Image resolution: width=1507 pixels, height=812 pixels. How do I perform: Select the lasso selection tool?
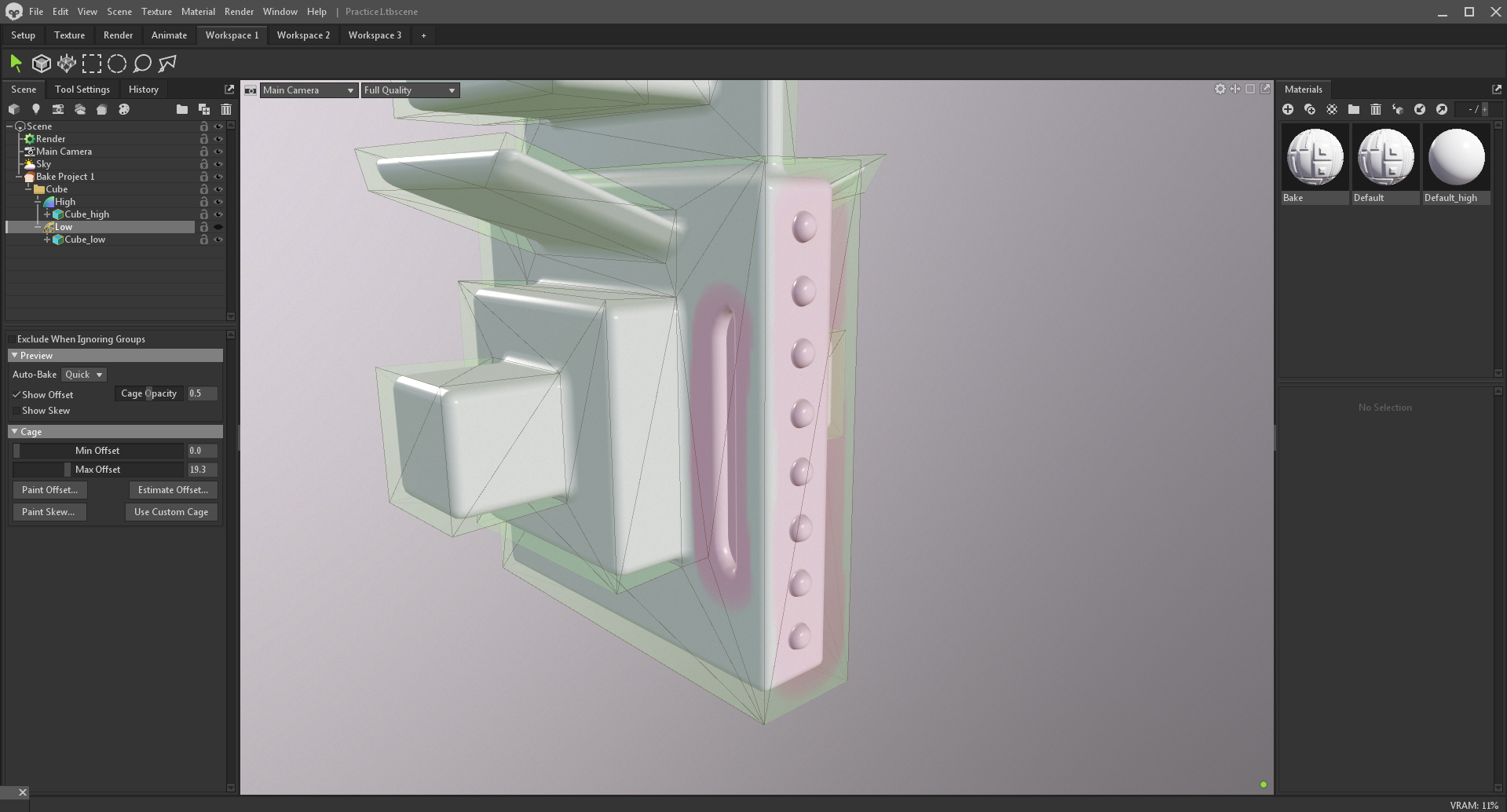142,64
